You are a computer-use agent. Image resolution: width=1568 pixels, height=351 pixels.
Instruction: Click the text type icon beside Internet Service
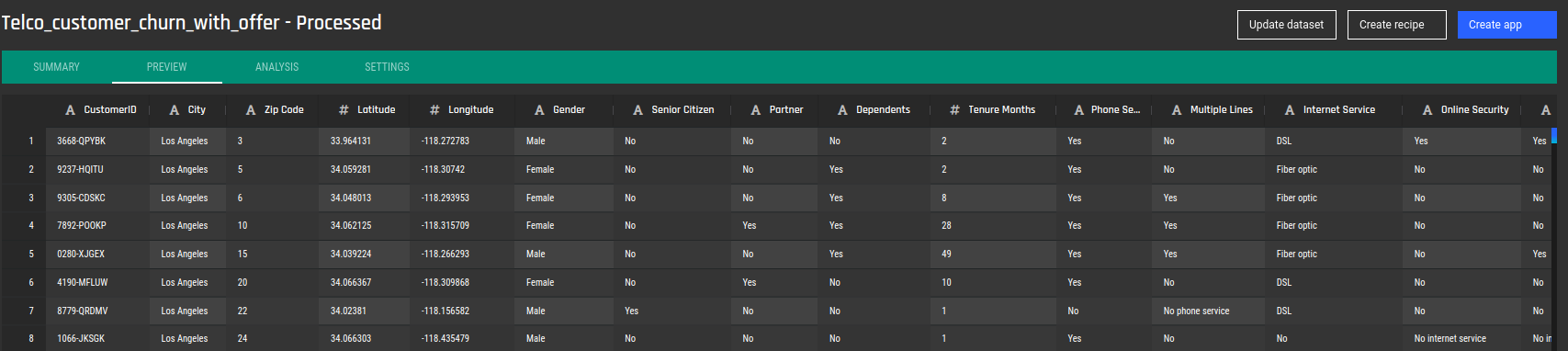point(1290,110)
